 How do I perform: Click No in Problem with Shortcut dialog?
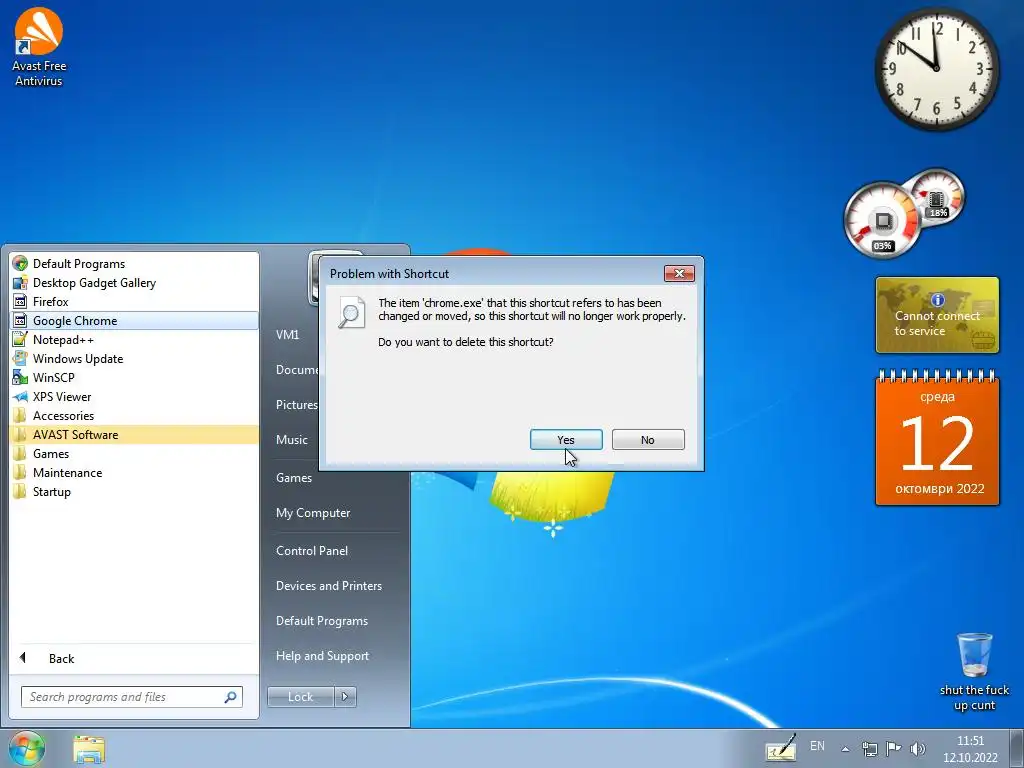648,440
